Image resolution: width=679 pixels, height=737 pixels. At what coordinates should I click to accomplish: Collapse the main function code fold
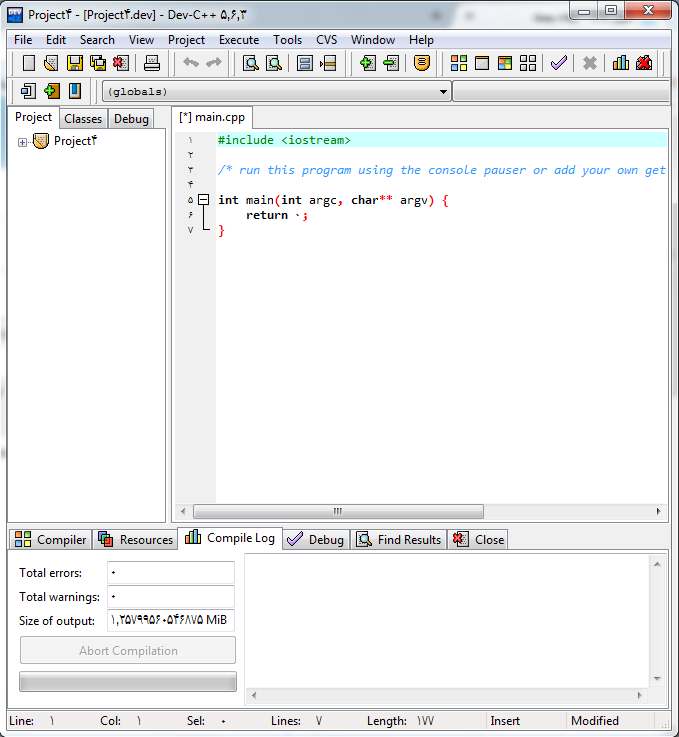(x=203, y=200)
